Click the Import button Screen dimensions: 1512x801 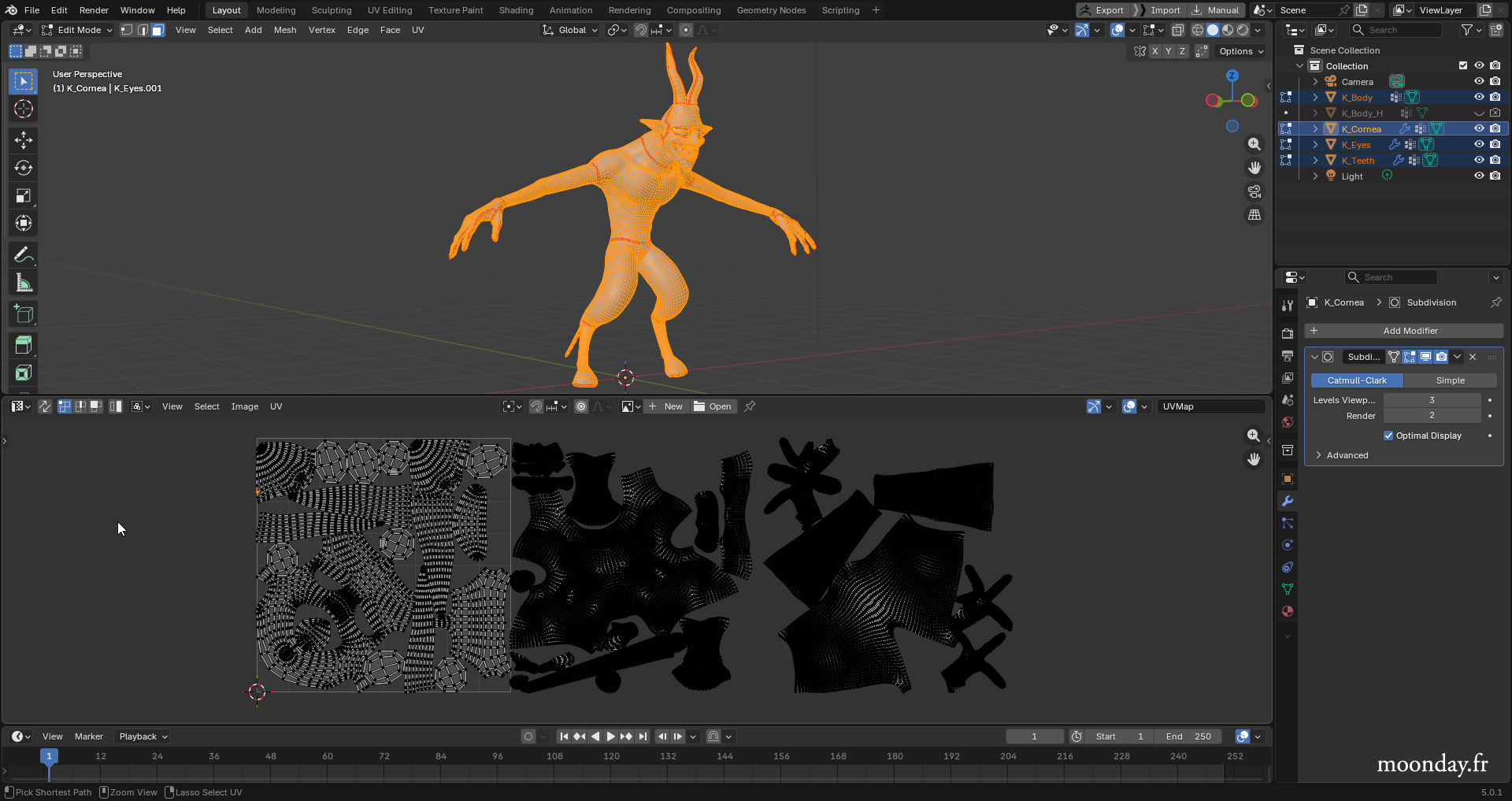[1159, 10]
